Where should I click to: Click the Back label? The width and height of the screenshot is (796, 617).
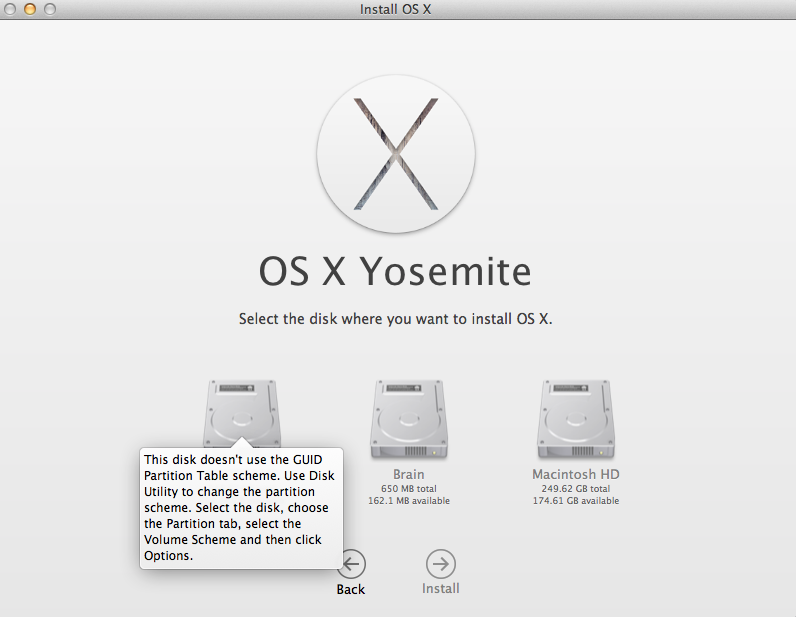[351, 590]
